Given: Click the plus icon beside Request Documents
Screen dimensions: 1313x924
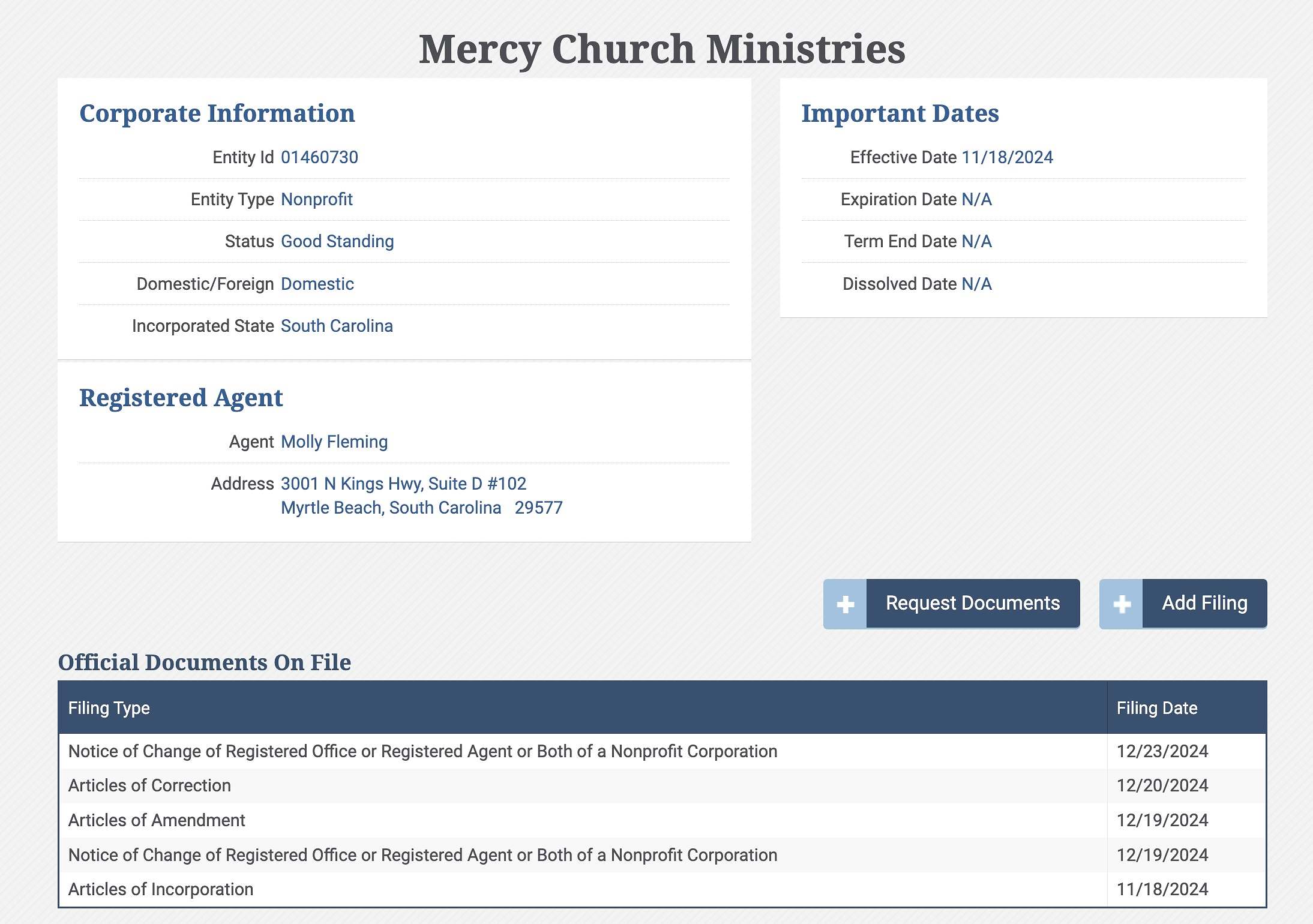Looking at the screenshot, I should 845,604.
